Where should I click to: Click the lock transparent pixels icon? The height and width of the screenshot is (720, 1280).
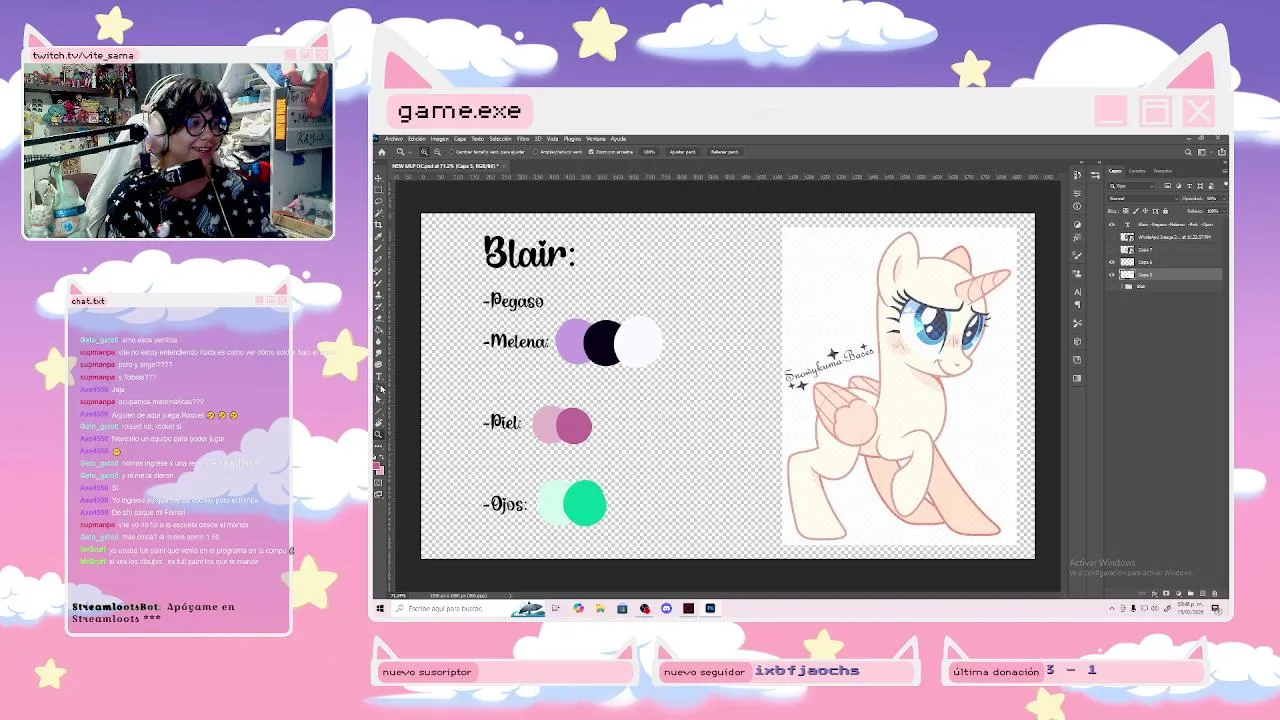click(1126, 211)
